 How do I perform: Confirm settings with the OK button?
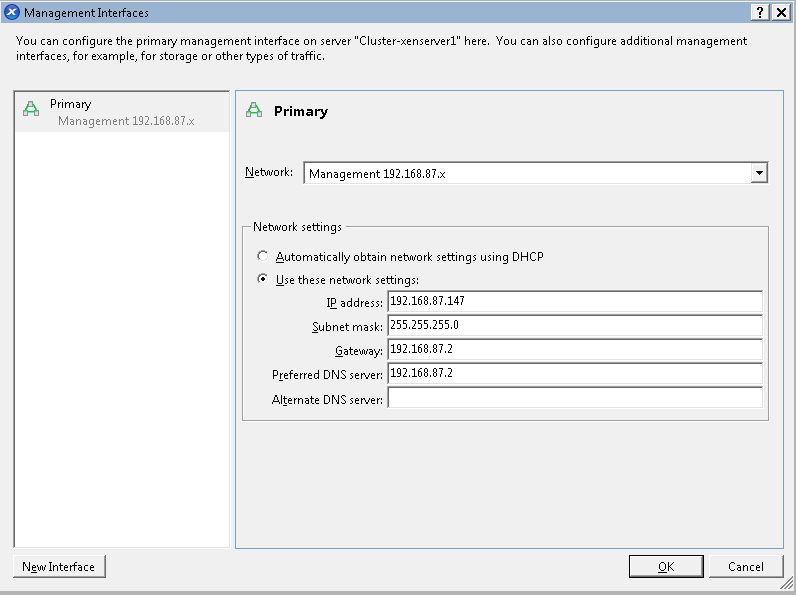(x=666, y=567)
